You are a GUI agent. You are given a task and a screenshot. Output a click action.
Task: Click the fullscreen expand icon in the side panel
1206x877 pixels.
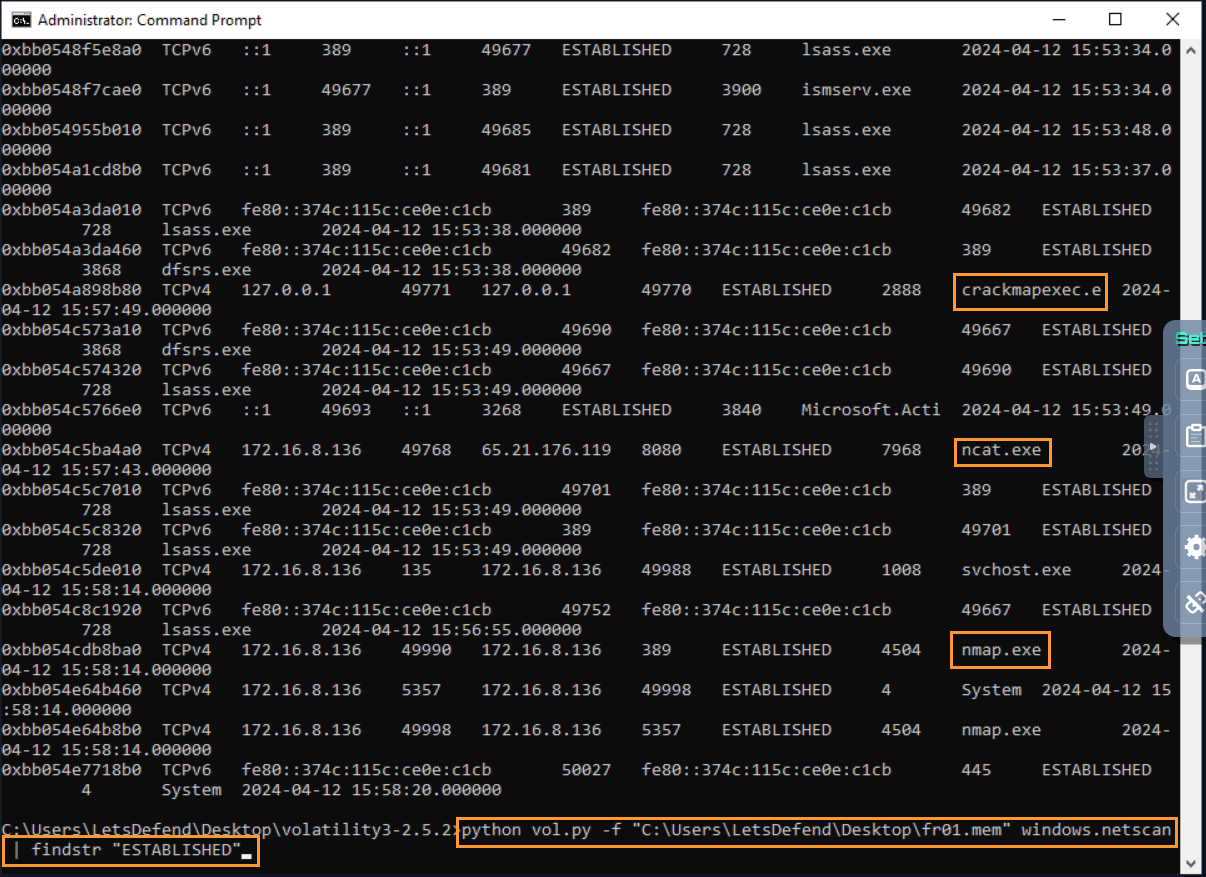(1194, 491)
